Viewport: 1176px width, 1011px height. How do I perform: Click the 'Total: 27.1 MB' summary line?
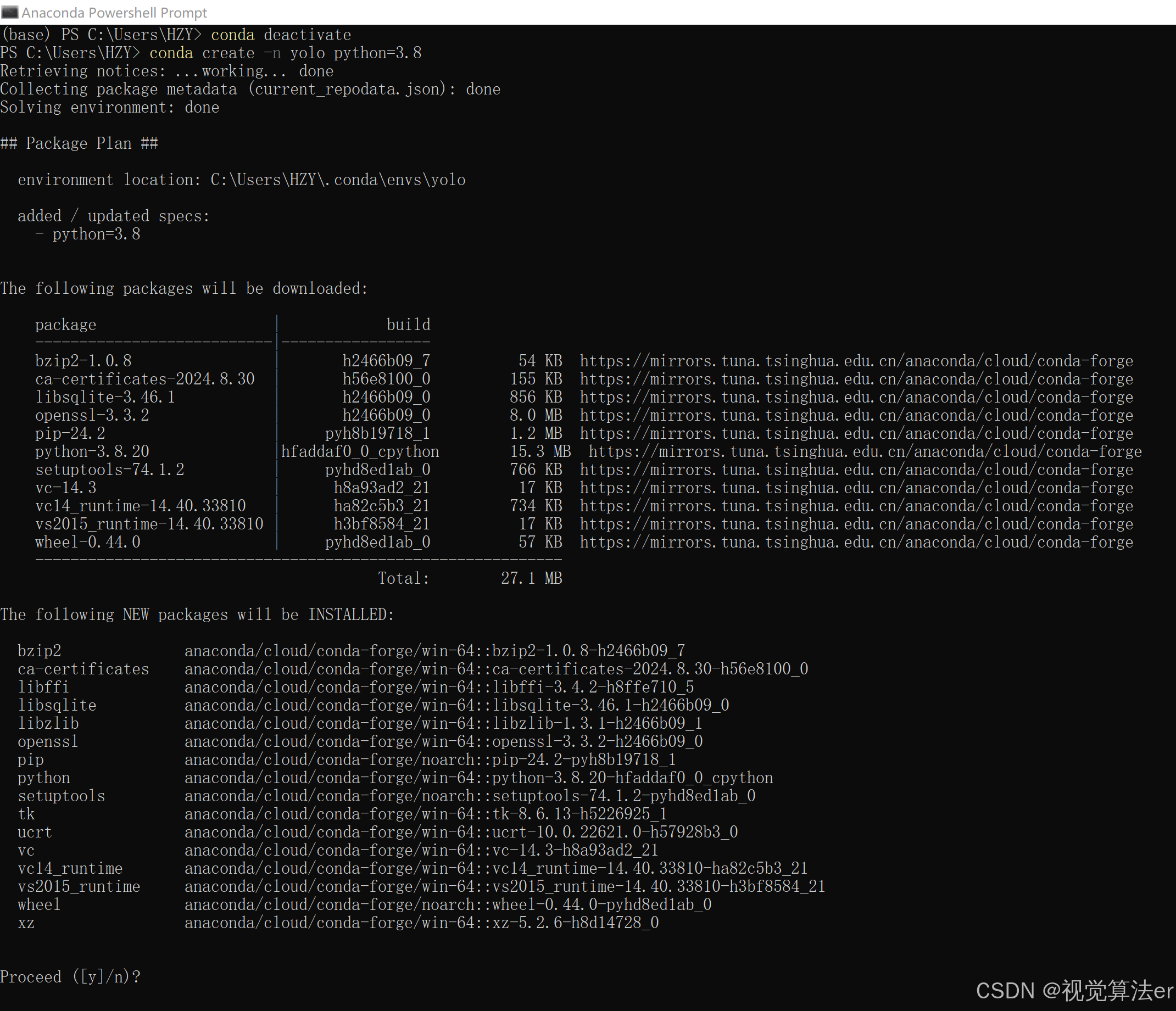point(470,578)
